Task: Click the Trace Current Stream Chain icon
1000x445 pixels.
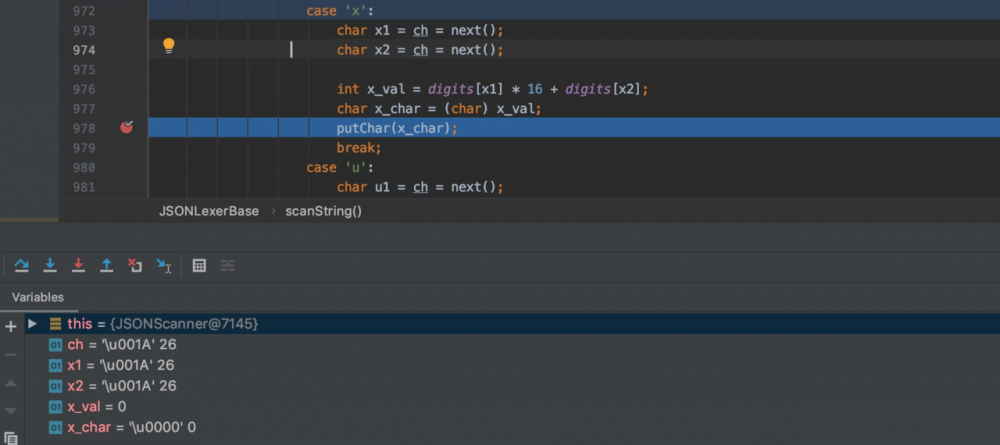Action: pyautogui.click(x=228, y=266)
